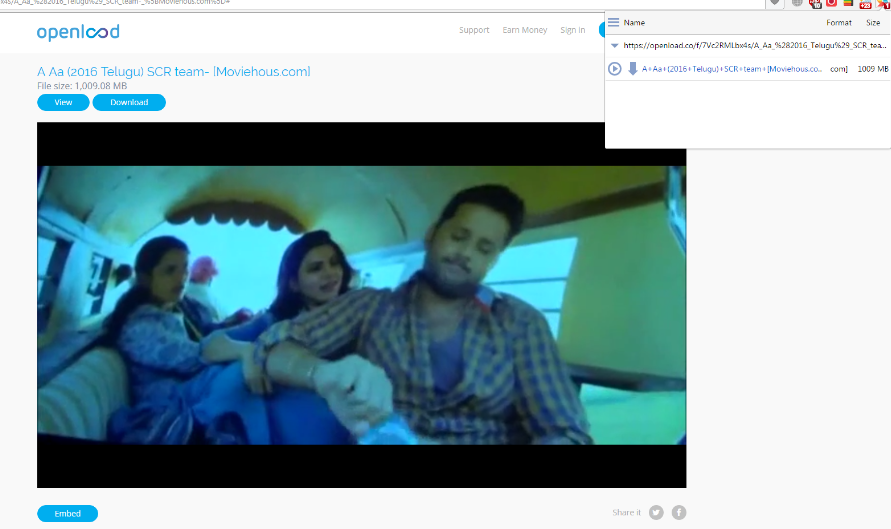Click the Name column header
Screen dimensions: 891x529
coord(634,23)
